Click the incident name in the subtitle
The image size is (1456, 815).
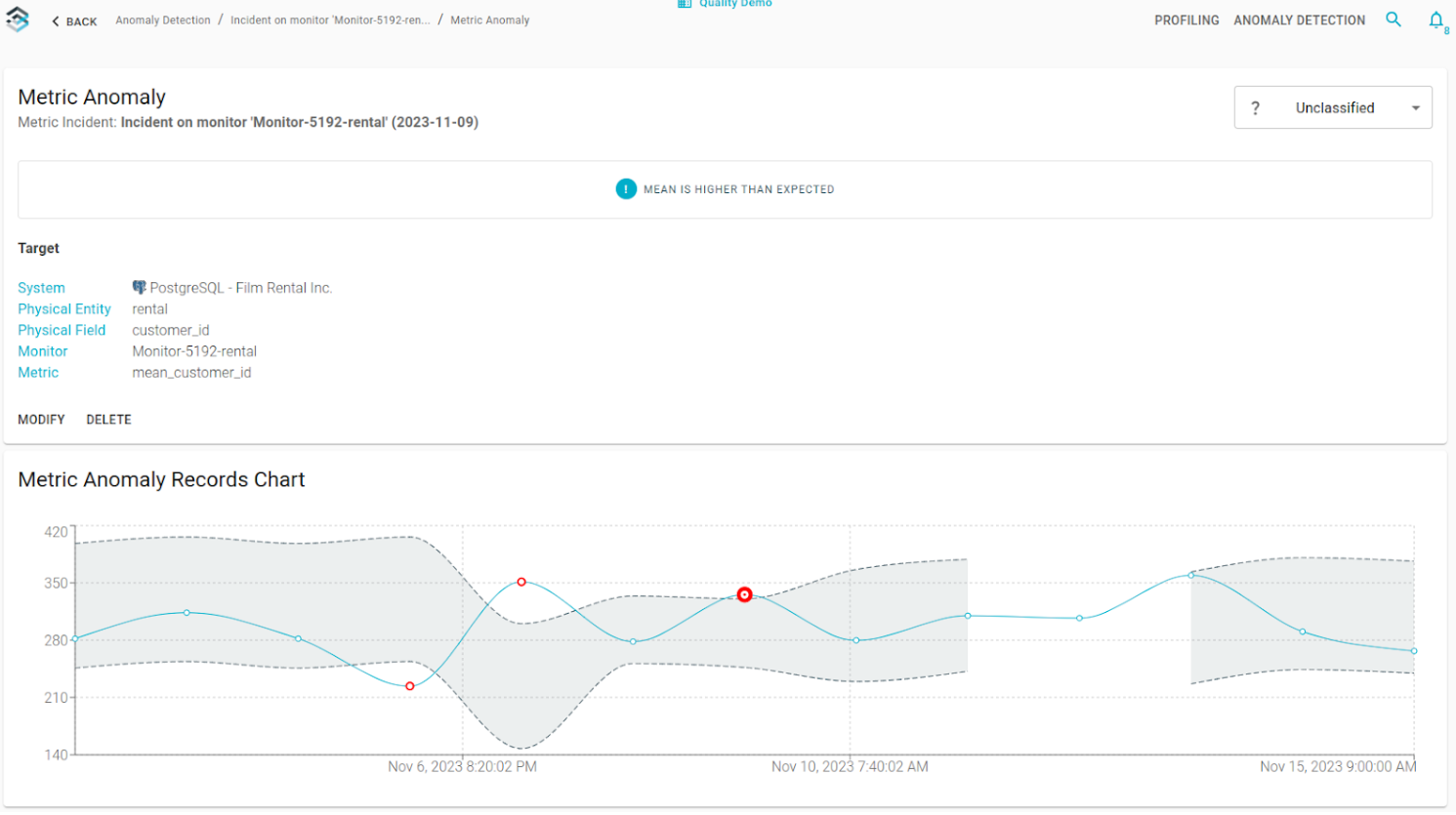coord(300,122)
